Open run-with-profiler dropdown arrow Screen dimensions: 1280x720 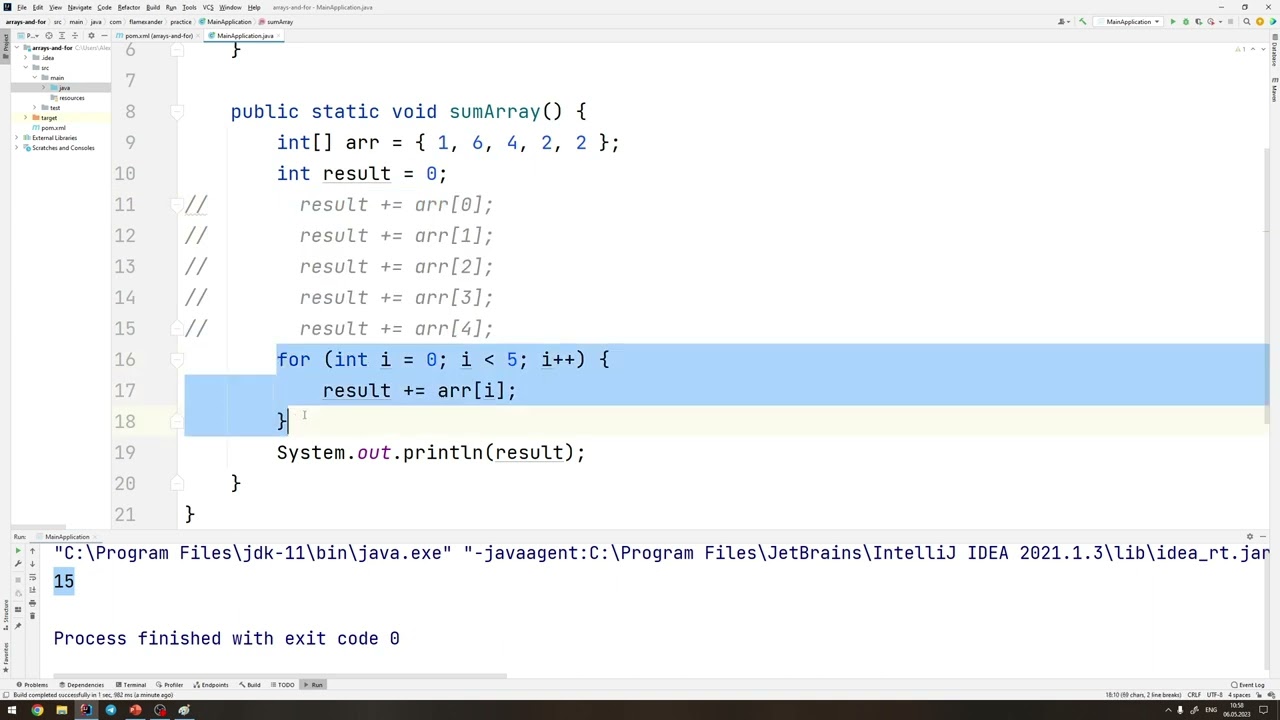tap(1220, 22)
